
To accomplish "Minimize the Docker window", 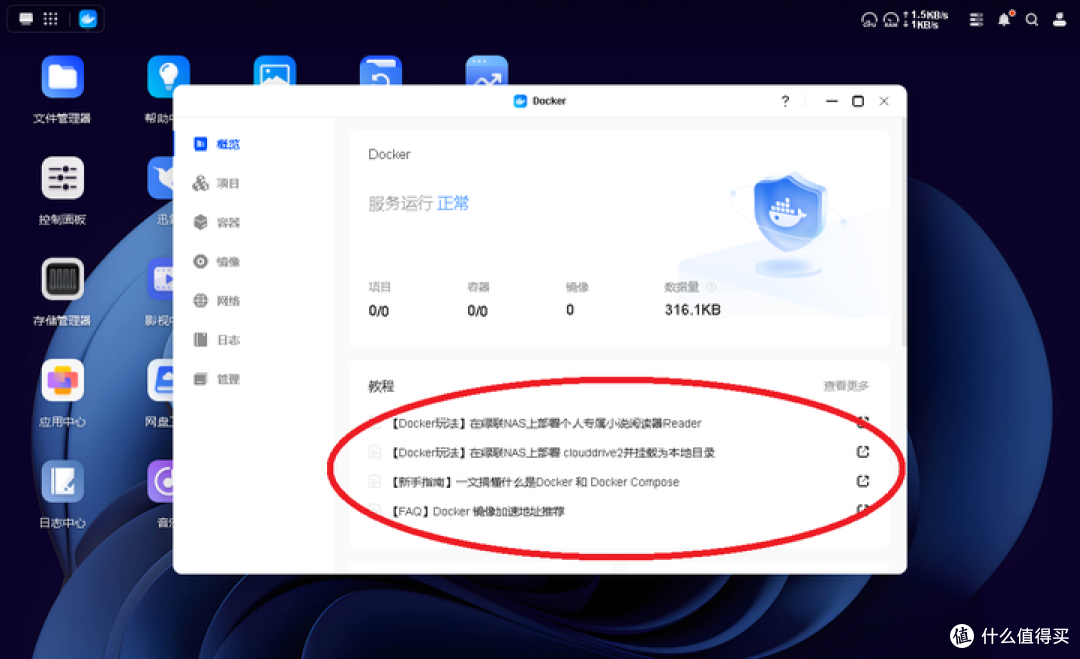I will 831,101.
